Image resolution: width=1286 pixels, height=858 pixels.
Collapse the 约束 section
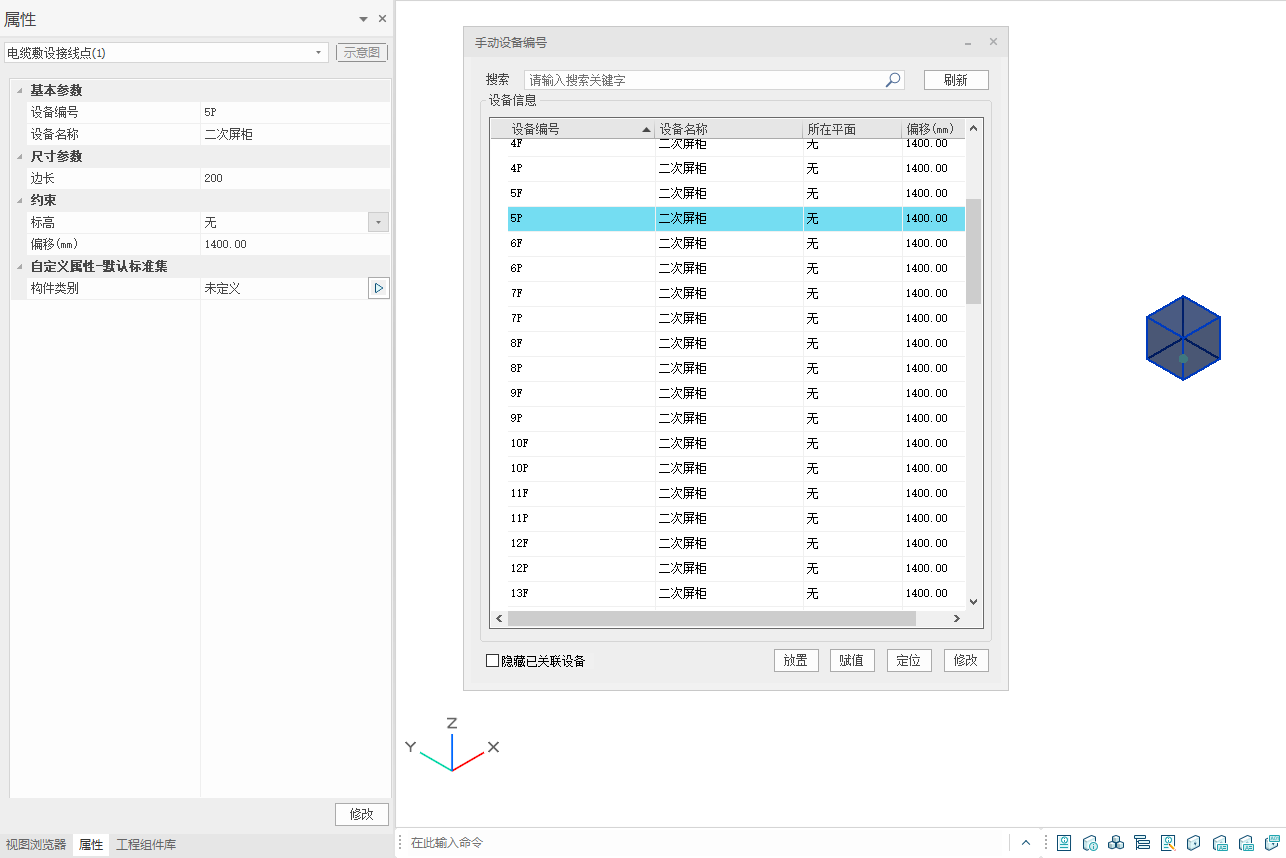coord(19,201)
